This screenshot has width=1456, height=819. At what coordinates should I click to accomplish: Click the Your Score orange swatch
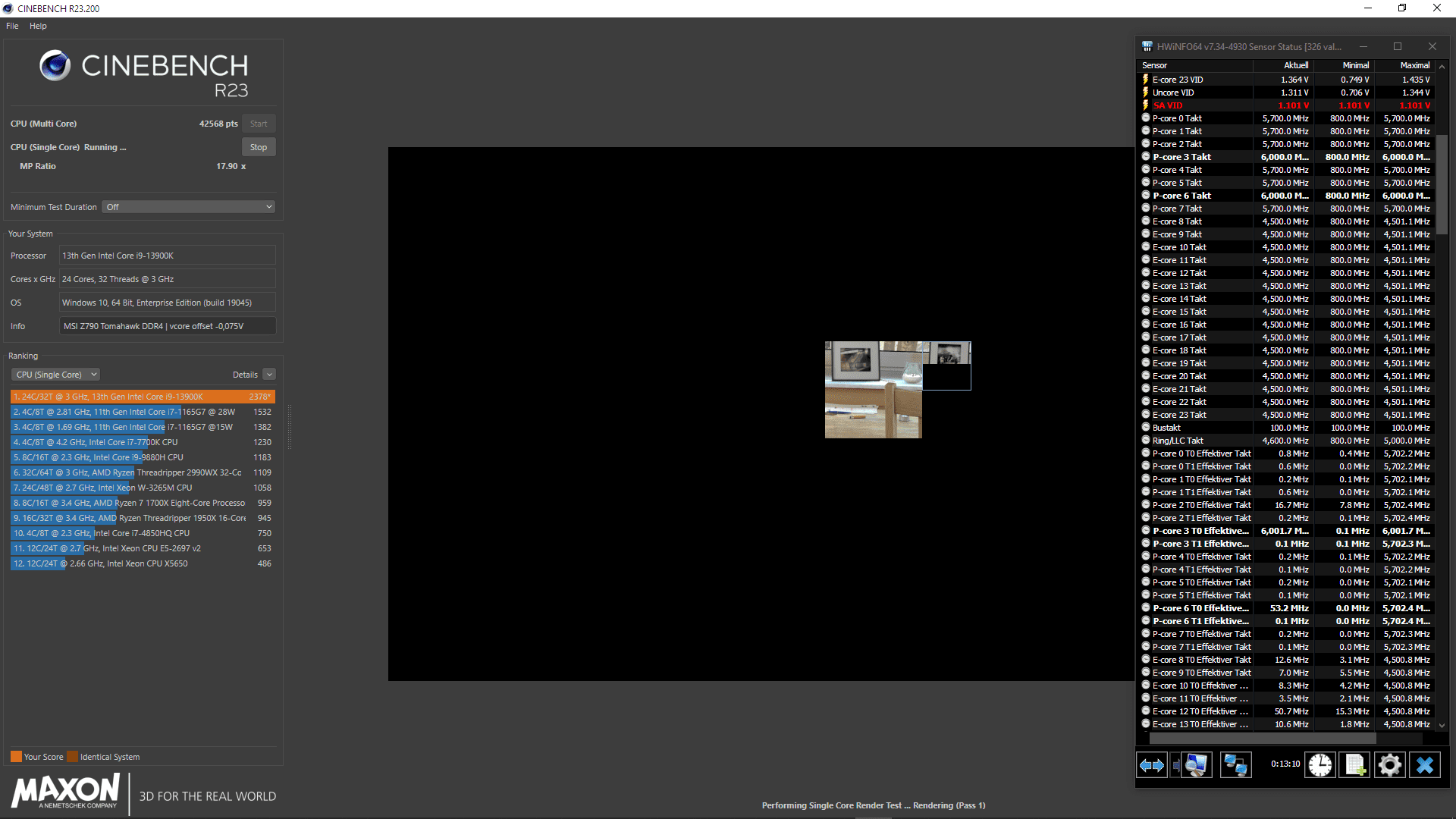pos(16,756)
